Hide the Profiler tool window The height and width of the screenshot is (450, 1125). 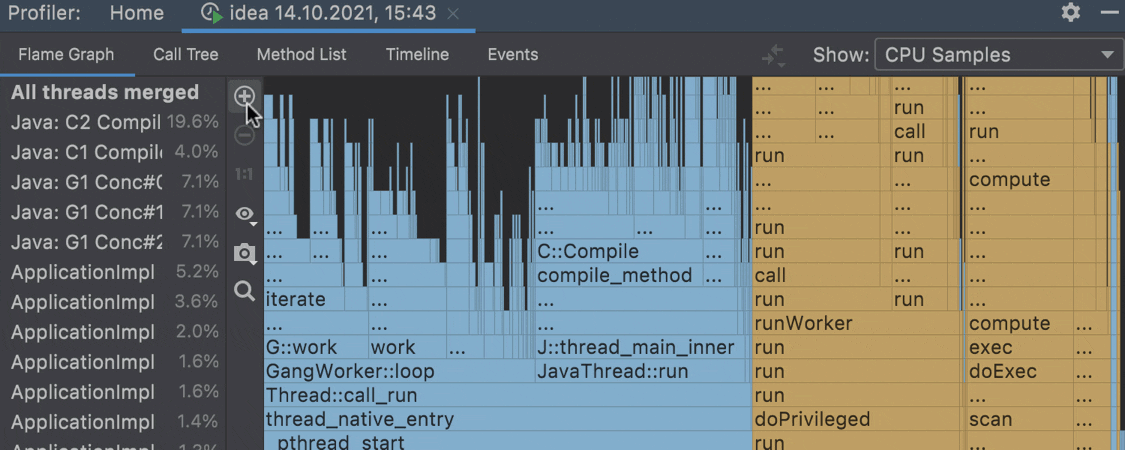(1110, 12)
